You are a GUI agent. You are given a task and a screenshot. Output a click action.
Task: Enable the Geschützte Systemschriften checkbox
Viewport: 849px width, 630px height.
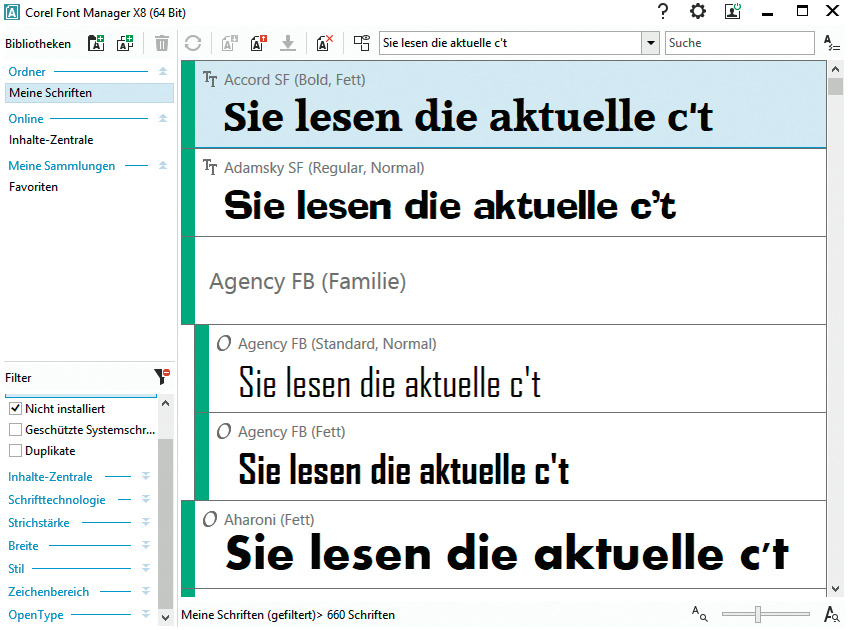click(16, 430)
